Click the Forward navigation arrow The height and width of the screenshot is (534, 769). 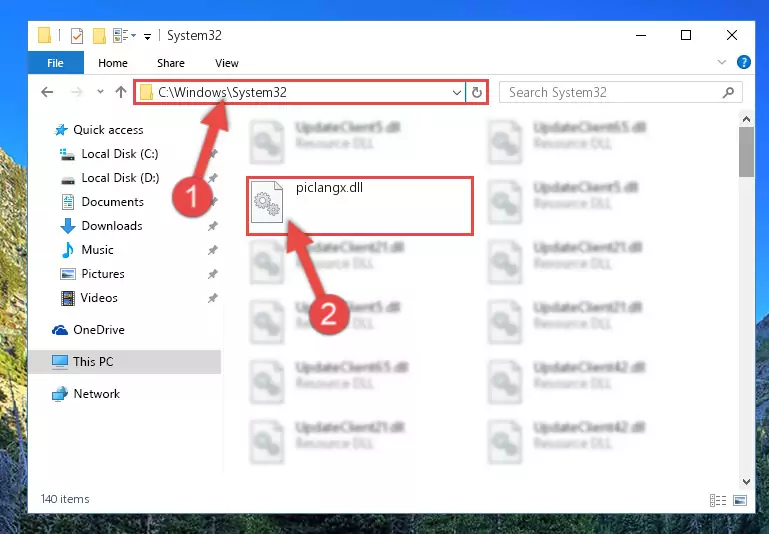click(77, 92)
